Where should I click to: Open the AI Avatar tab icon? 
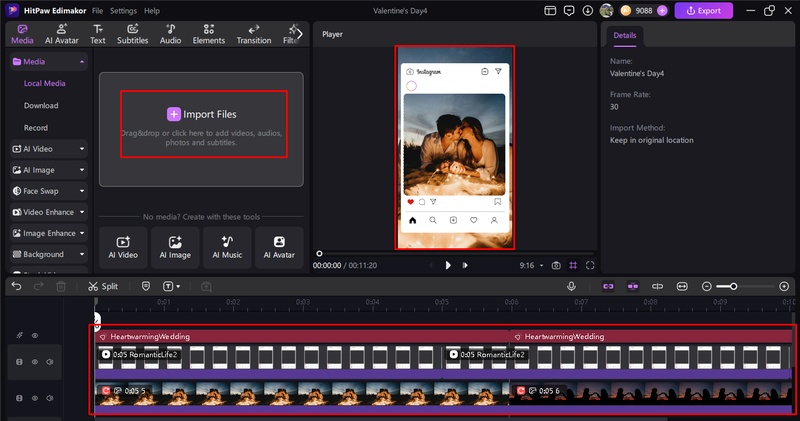tap(62, 29)
